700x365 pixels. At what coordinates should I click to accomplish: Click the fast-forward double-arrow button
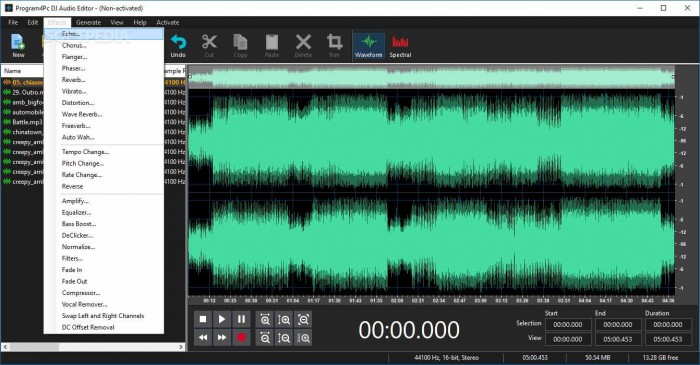(x=222, y=338)
